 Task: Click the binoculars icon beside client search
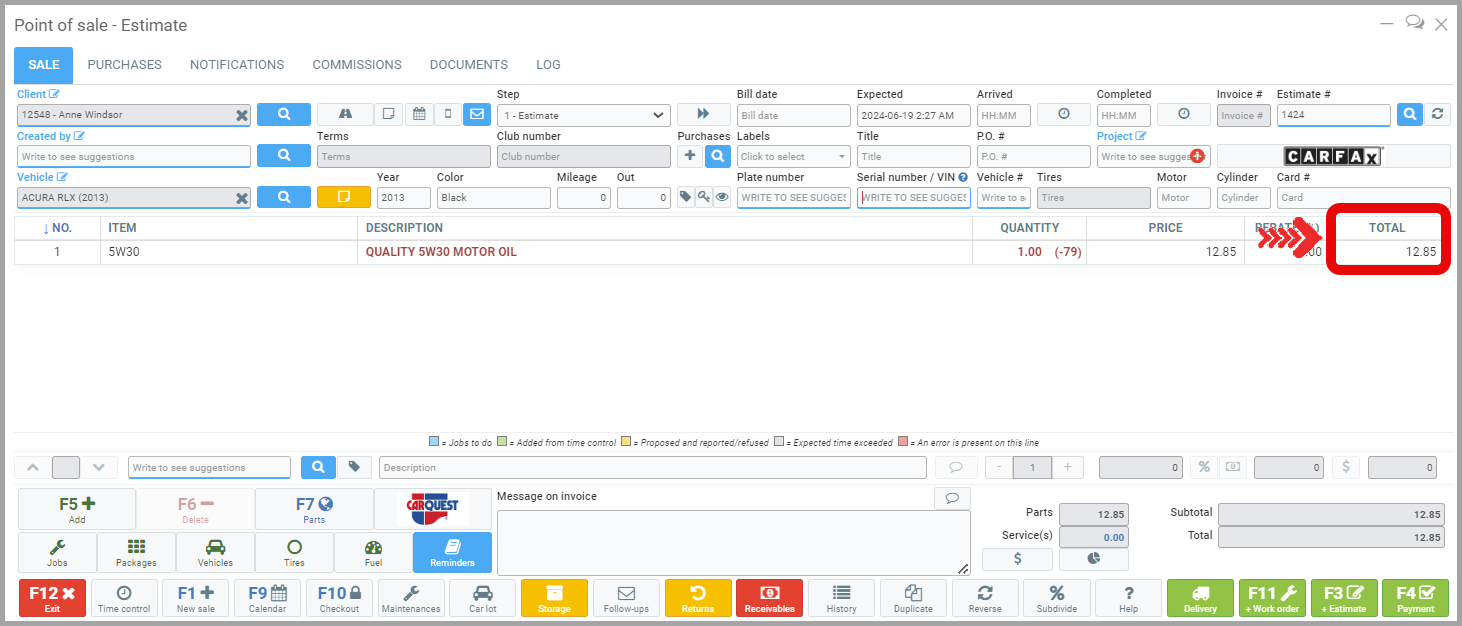click(345, 114)
